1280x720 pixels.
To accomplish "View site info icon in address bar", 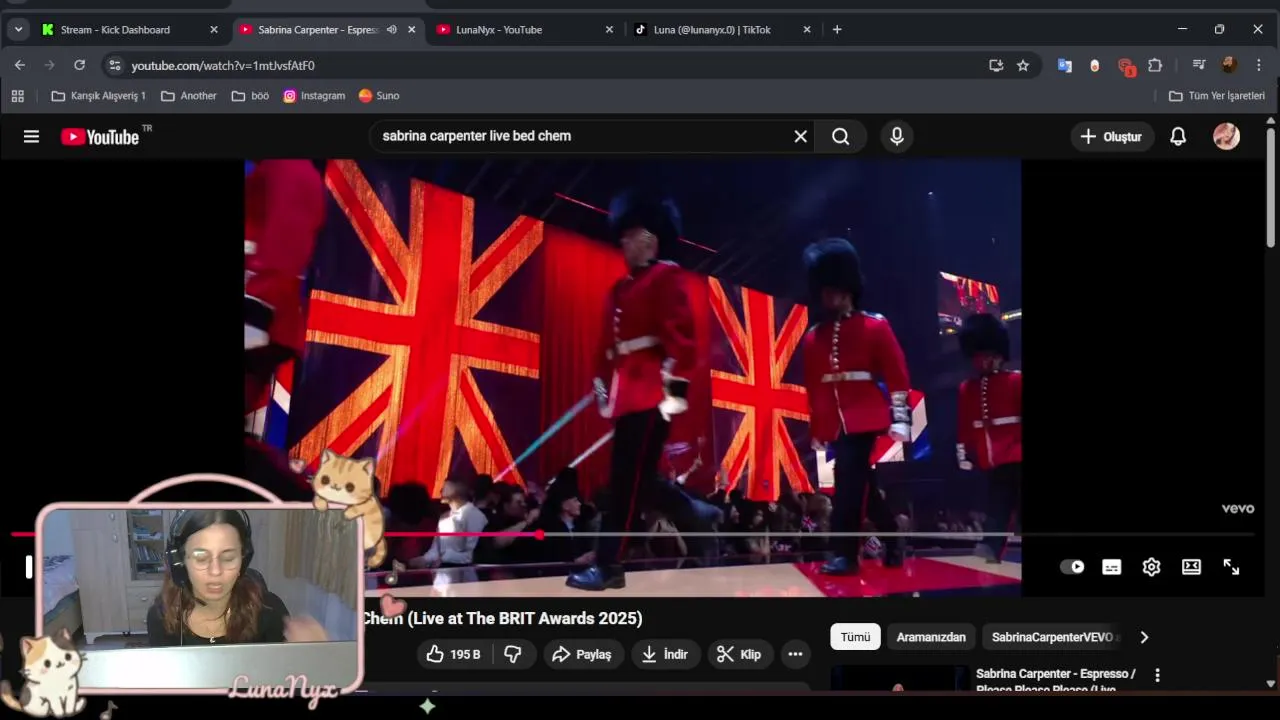I will point(114,65).
